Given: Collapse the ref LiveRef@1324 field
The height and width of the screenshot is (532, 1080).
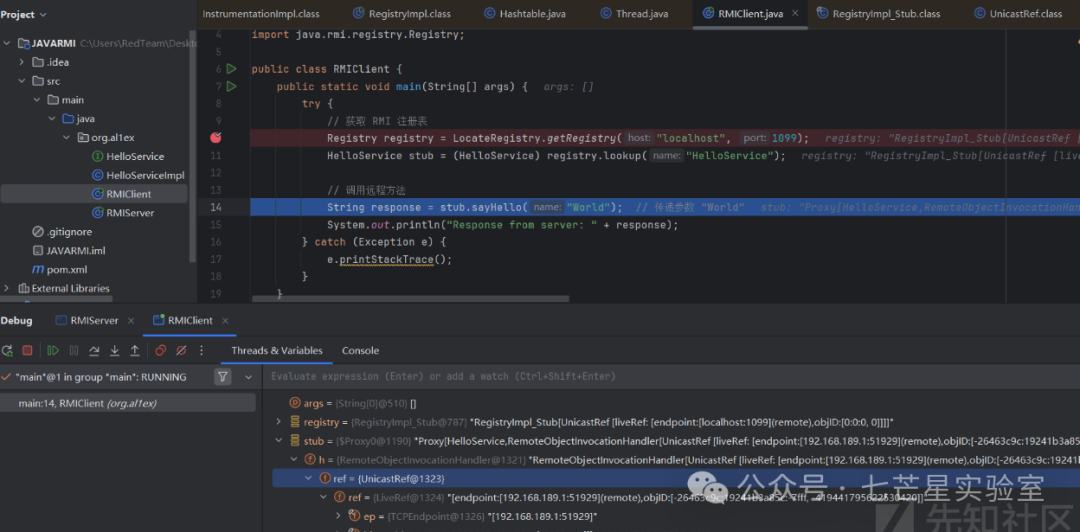Looking at the screenshot, I should pos(324,497).
